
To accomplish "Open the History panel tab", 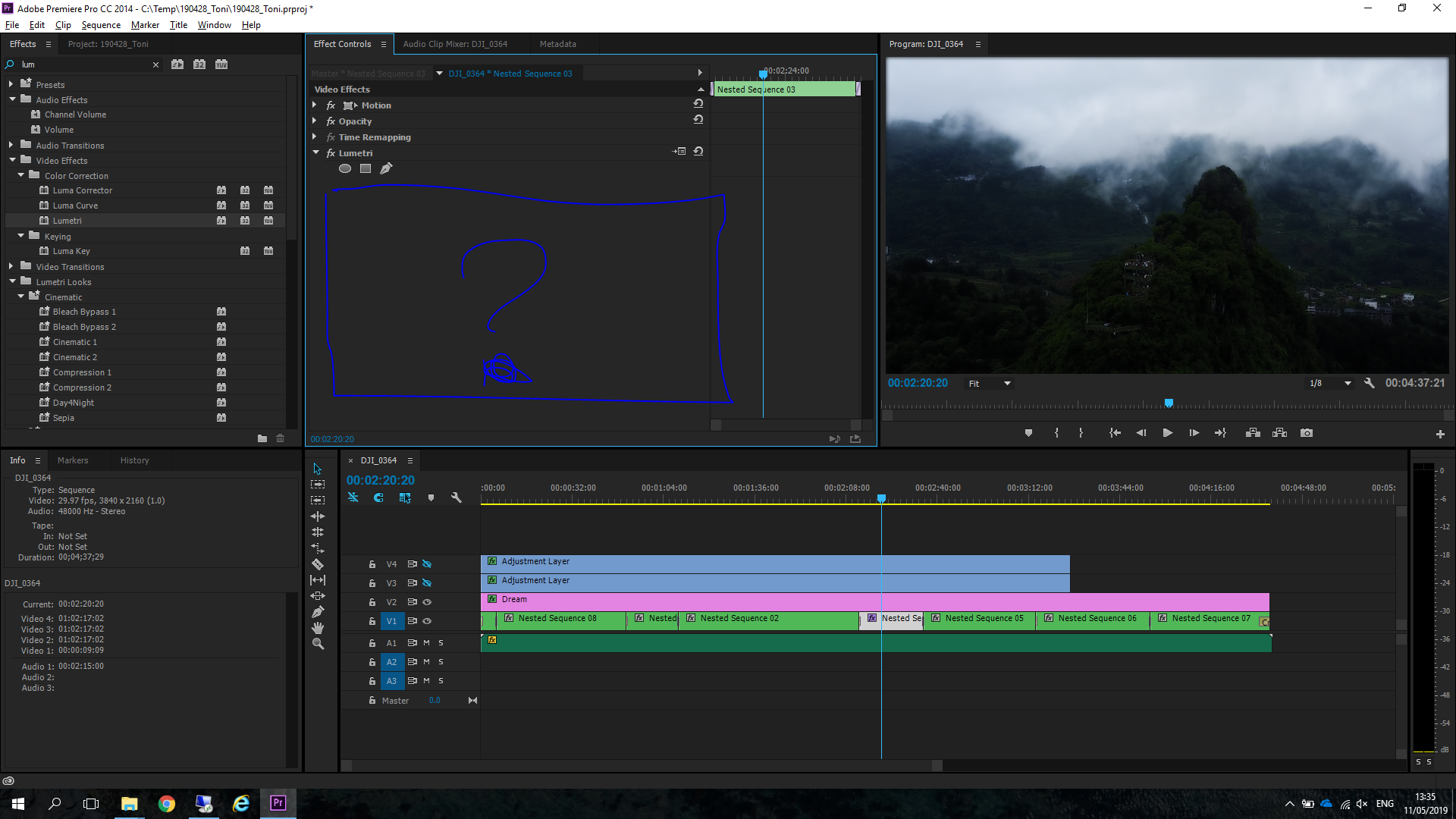I will (134, 460).
